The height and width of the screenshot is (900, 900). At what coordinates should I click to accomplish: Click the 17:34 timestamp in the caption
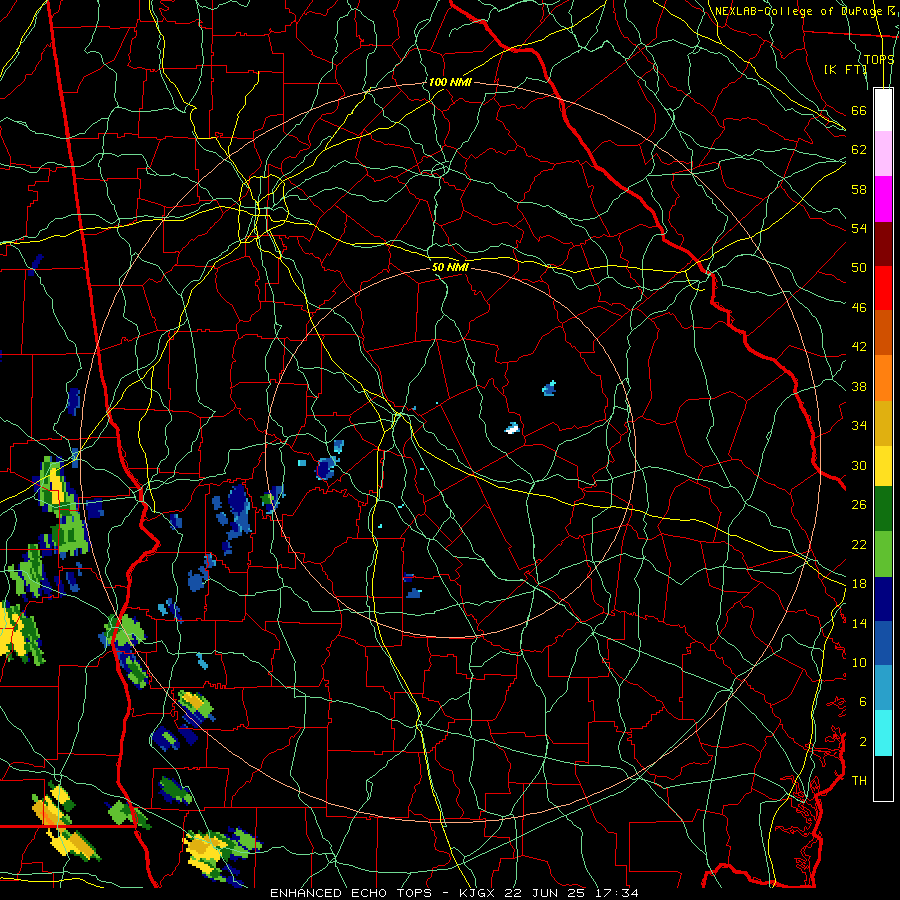[x=616, y=893]
